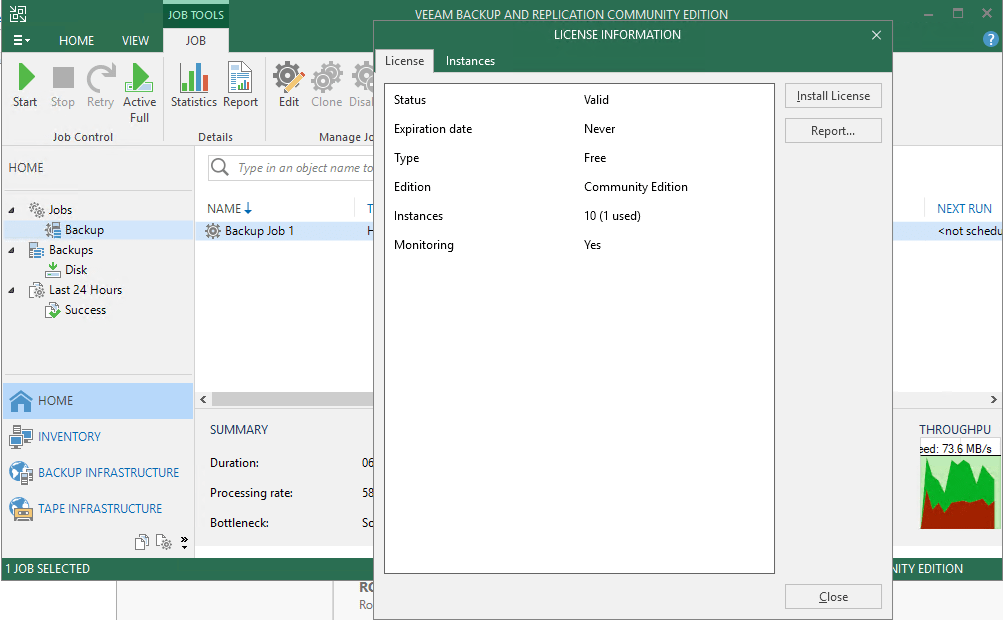Click the history gear icon at pane bottom
Image resolution: width=1003 pixels, height=620 pixels.
(164, 543)
